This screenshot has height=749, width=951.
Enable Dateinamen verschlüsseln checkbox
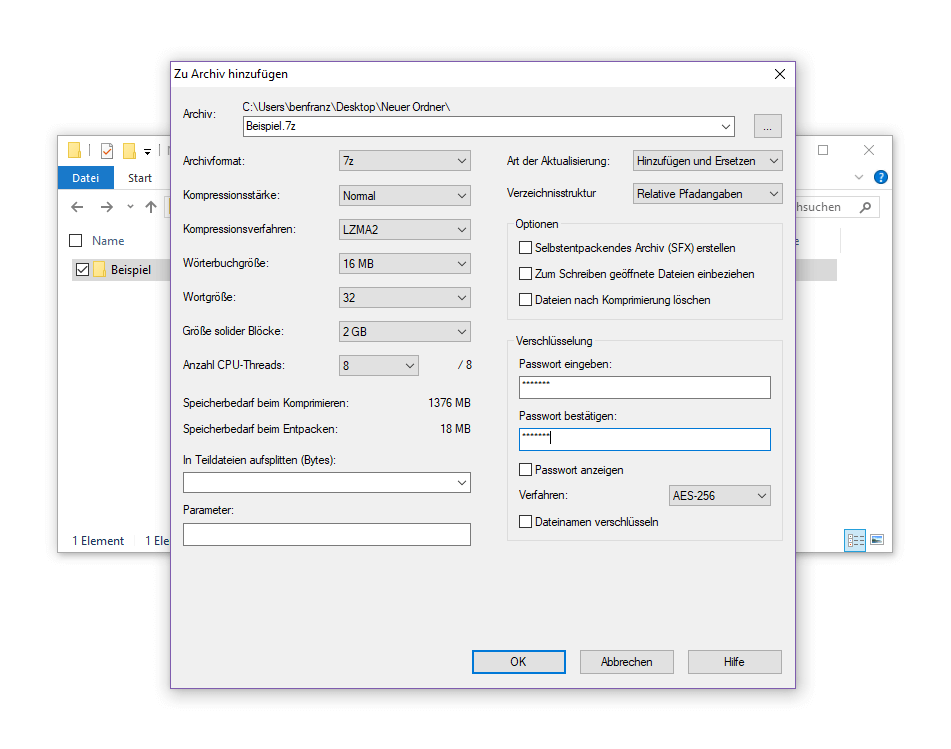point(525,522)
